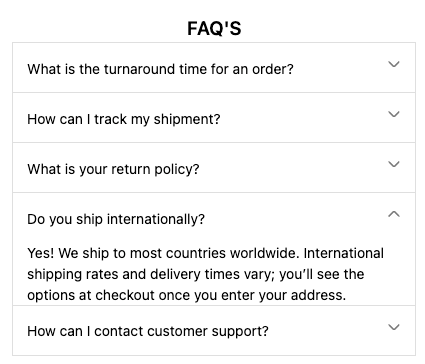425x364 pixels.
Task: Click the FAQ'S heading
Action: 214,28
